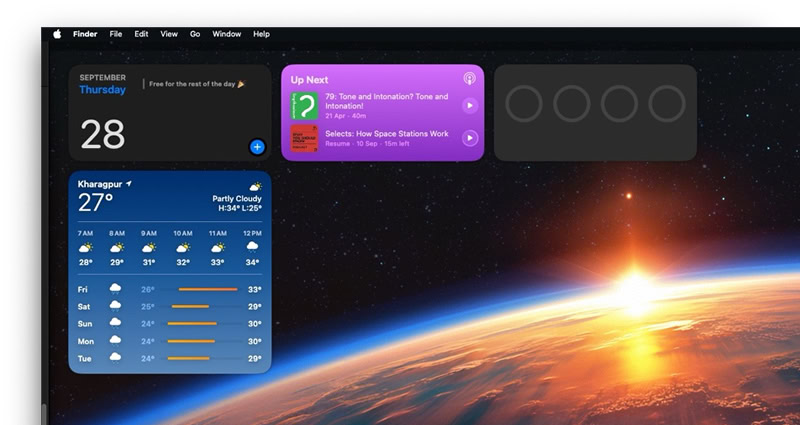Click Friday's rain cloud icon
This screenshot has height=425, width=800.
[115, 289]
